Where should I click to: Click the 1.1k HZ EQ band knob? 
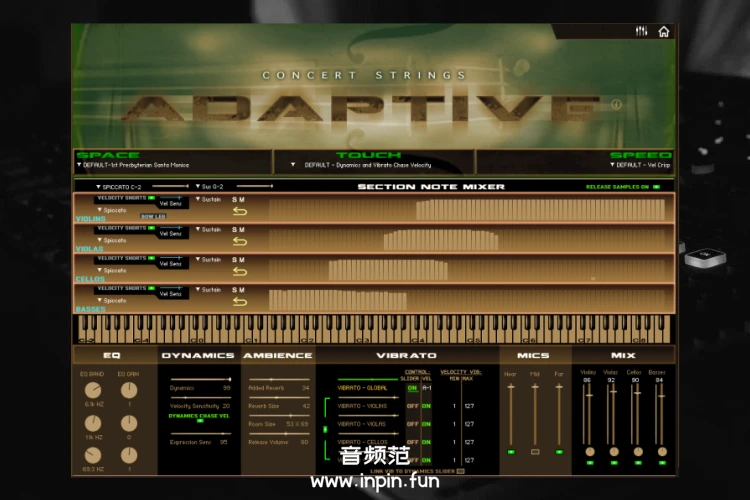click(x=93, y=423)
